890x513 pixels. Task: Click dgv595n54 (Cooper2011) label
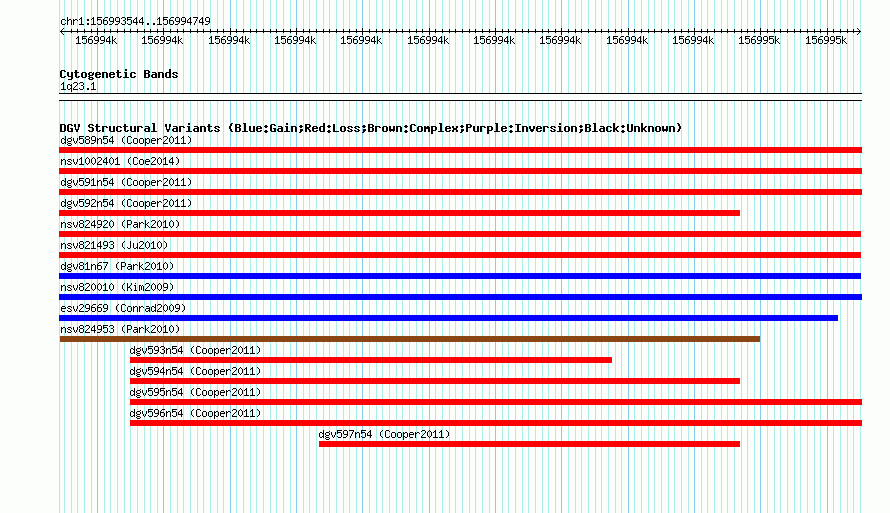tap(195, 392)
